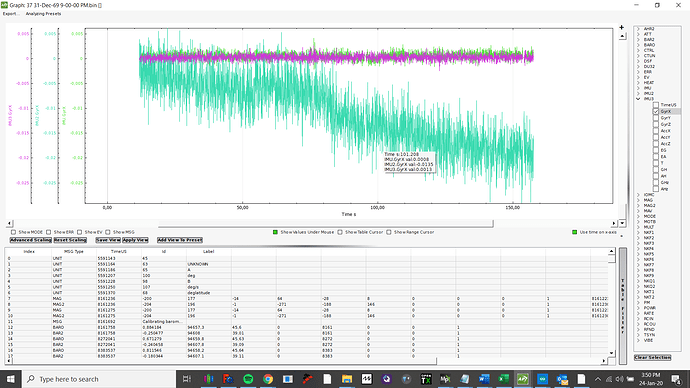Click the graph horizontal scrollbar thumb
The width and height of the screenshot is (690, 388).
[325, 223]
